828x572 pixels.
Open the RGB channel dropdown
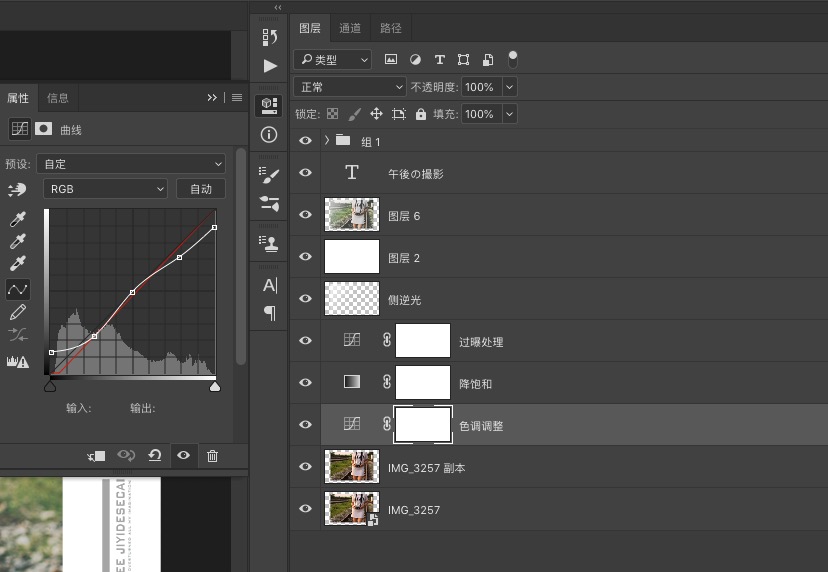(x=105, y=189)
